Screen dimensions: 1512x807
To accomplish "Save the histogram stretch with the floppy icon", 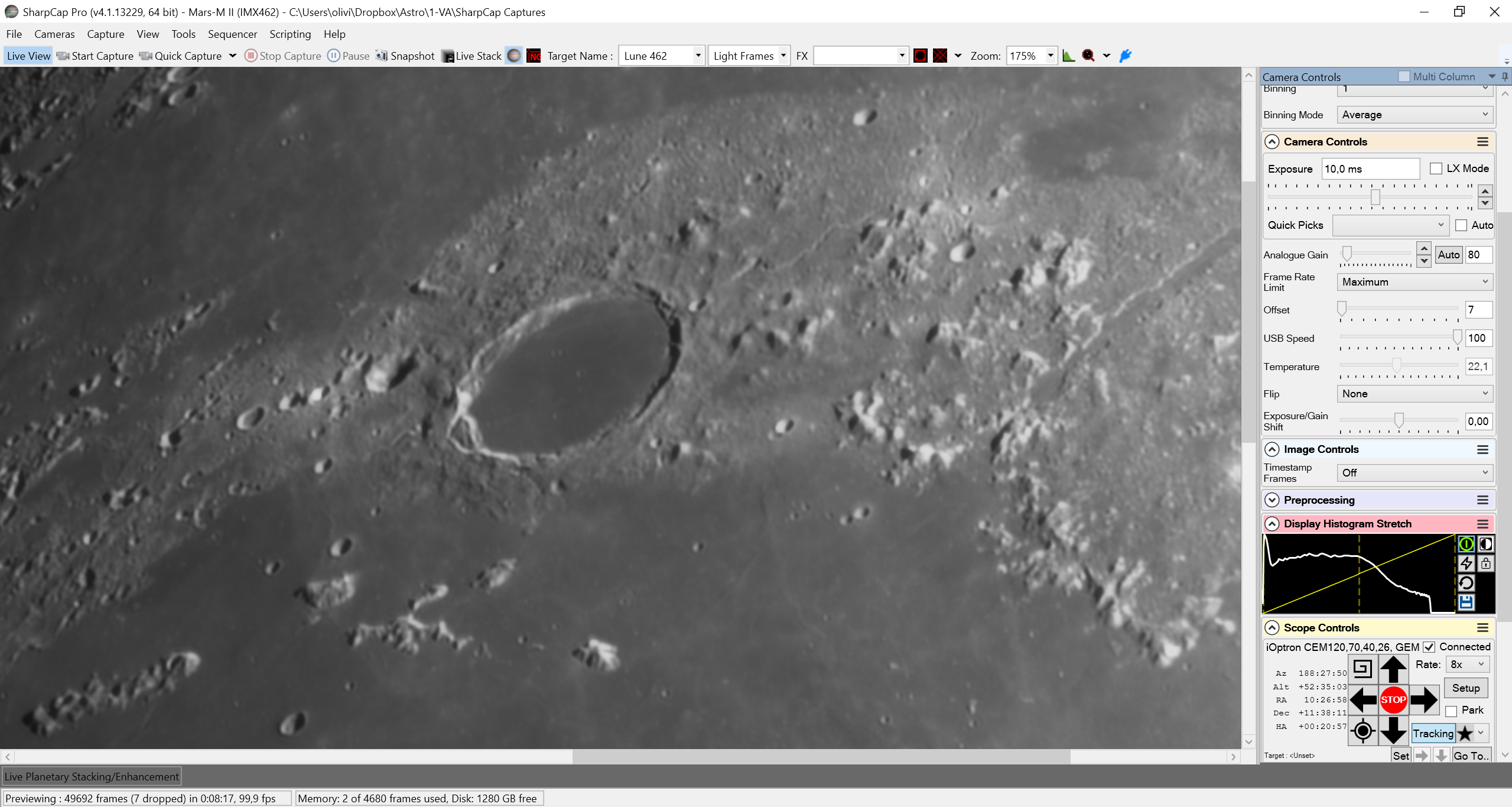I will pos(1466,602).
